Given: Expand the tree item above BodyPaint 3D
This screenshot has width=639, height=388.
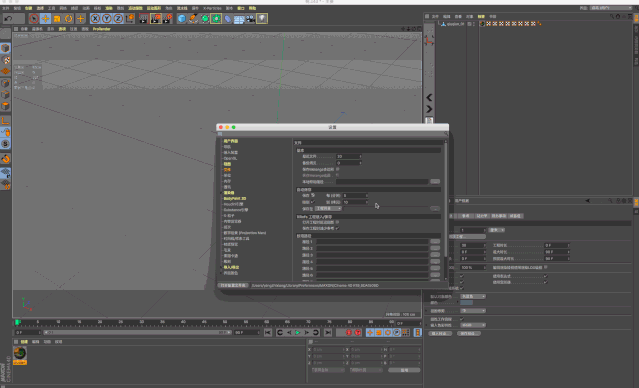Looking at the screenshot, I should [221, 193].
